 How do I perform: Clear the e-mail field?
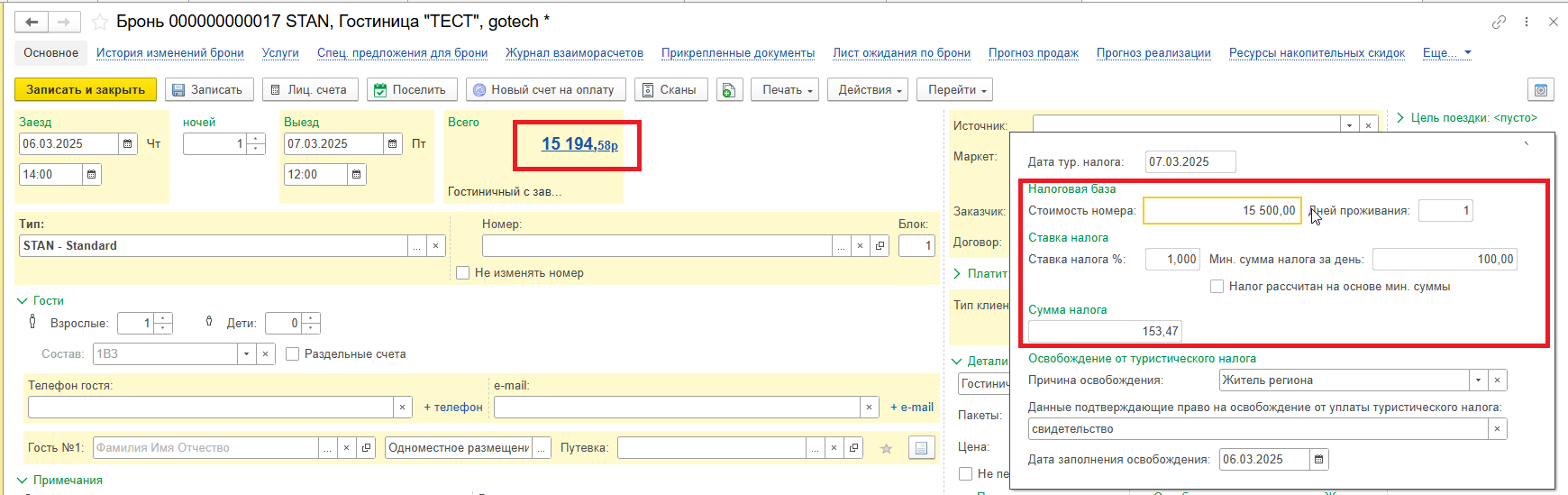point(870,408)
